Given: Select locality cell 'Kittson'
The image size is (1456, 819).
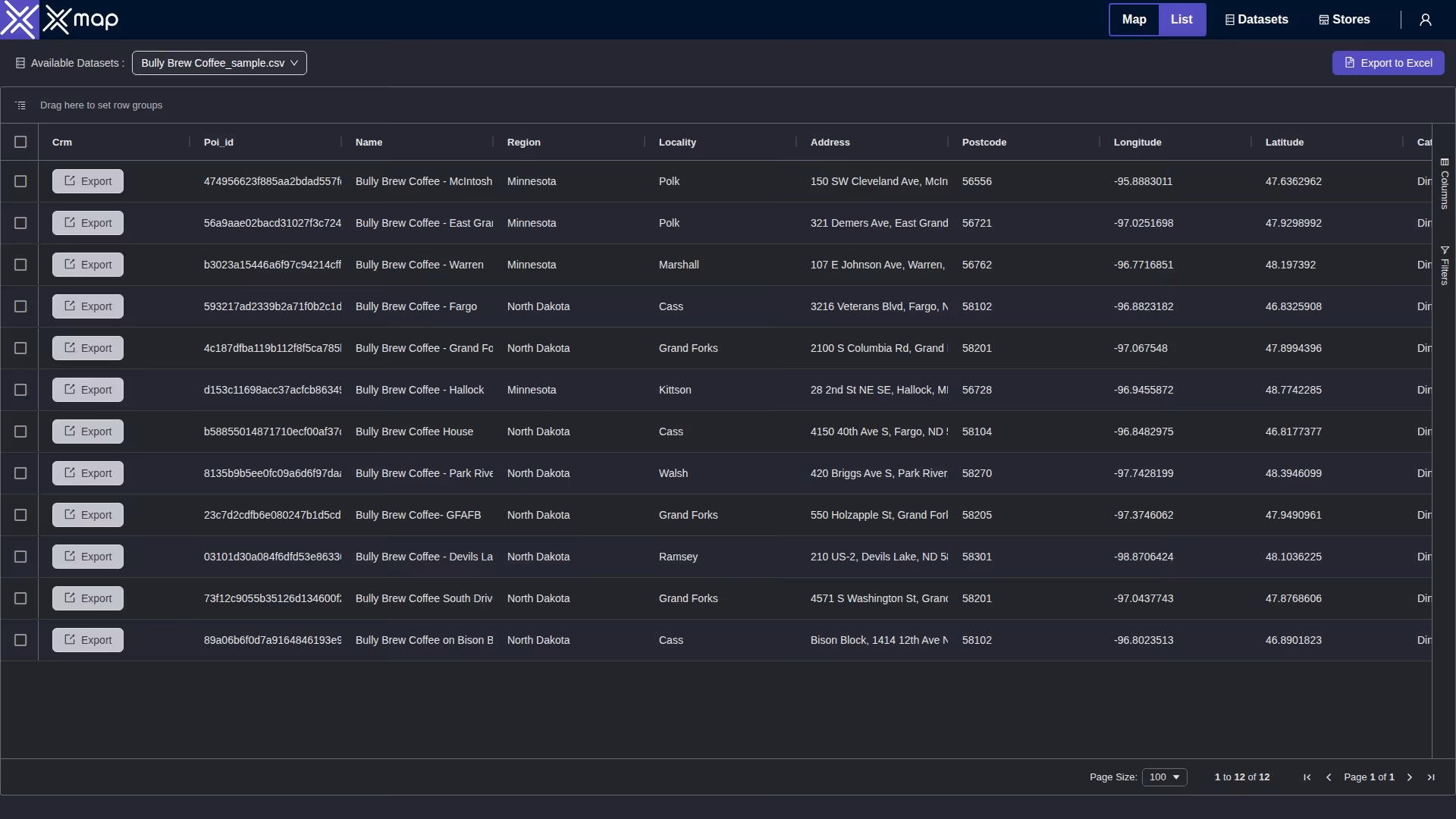Looking at the screenshot, I should click(675, 390).
